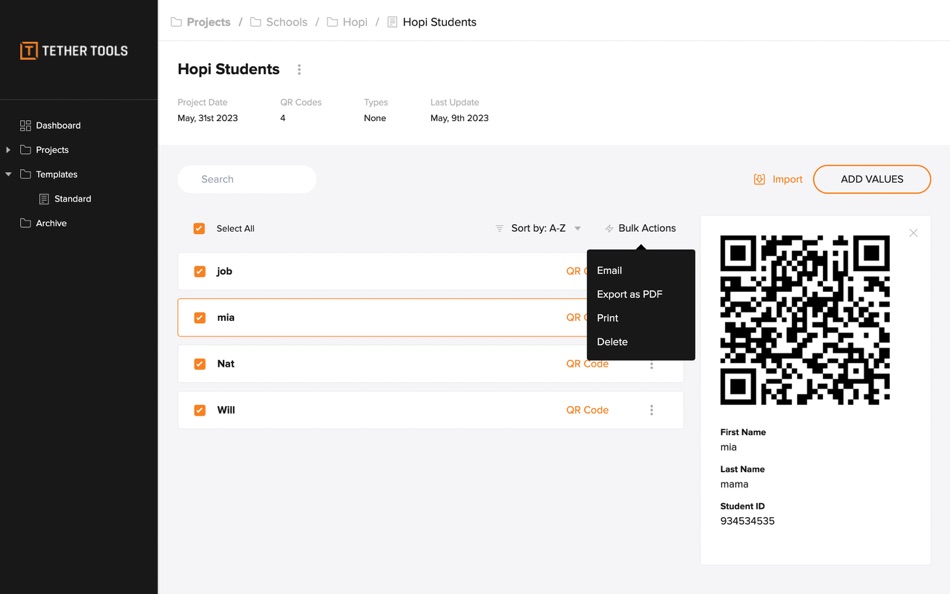The height and width of the screenshot is (594, 950).
Task: Open the Nat row three-dot menu
Action: click(x=651, y=365)
